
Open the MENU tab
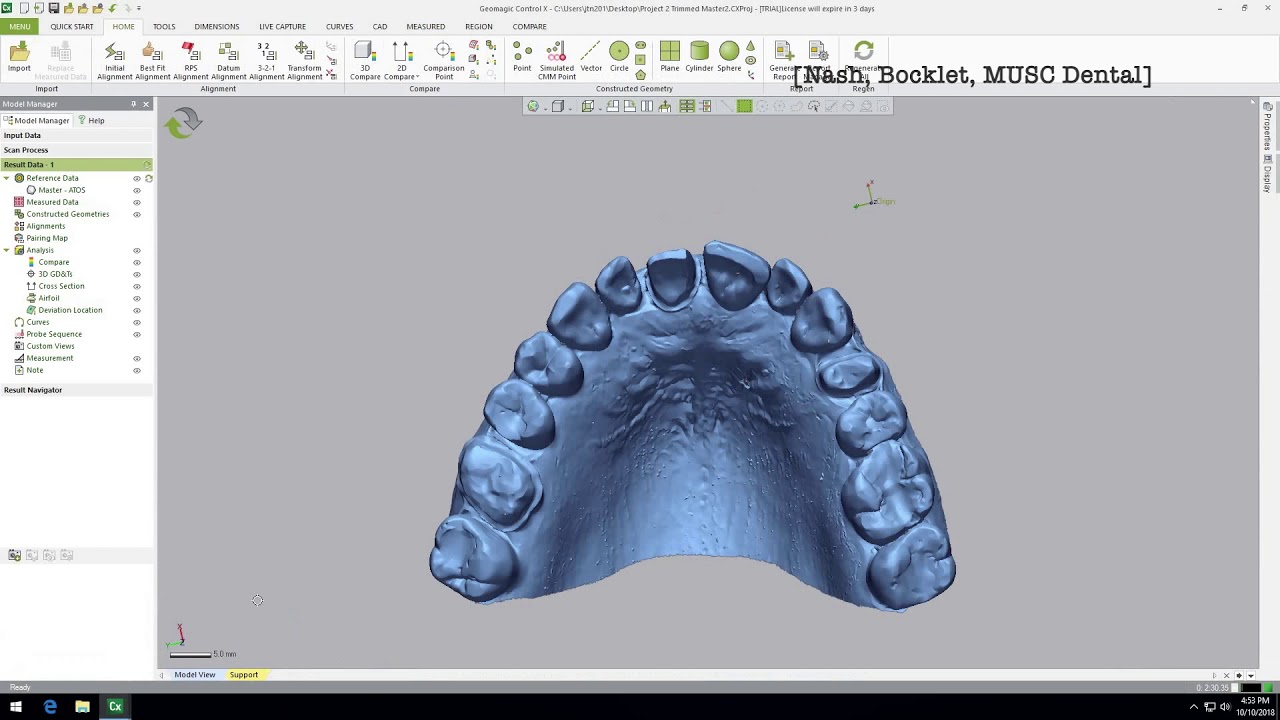(x=20, y=26)
